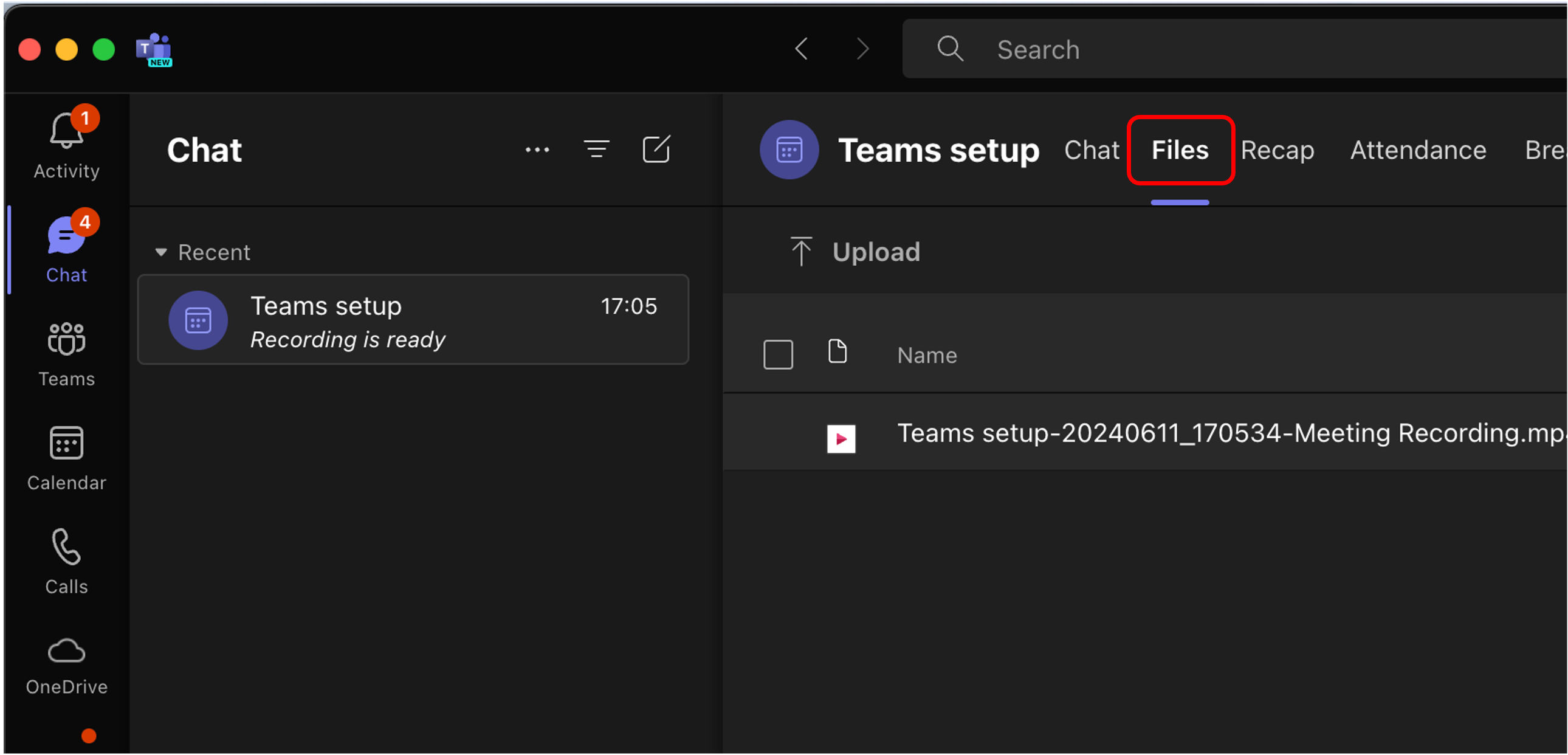The image size is (1568, 755).
Task: Switch to the Chat tab
Action: 1092,150
